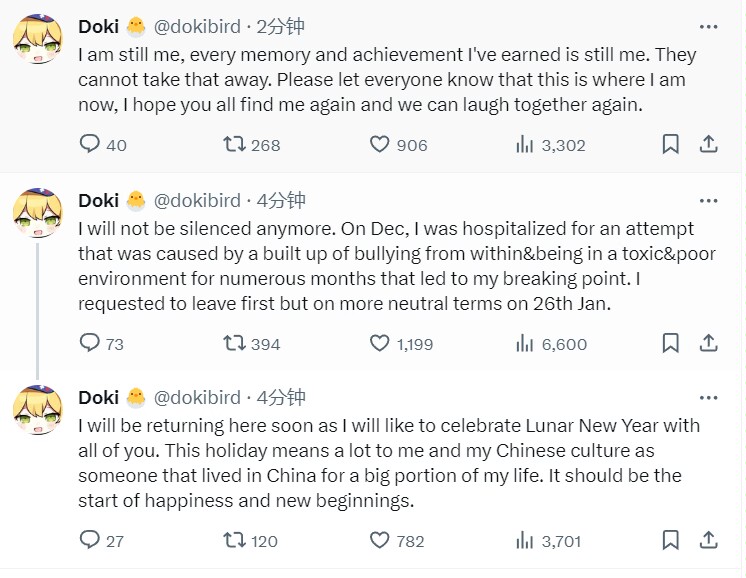Screen dimensions: 746x578
Task: Like the tweet with 782 likes
Action: pos(380,541)
